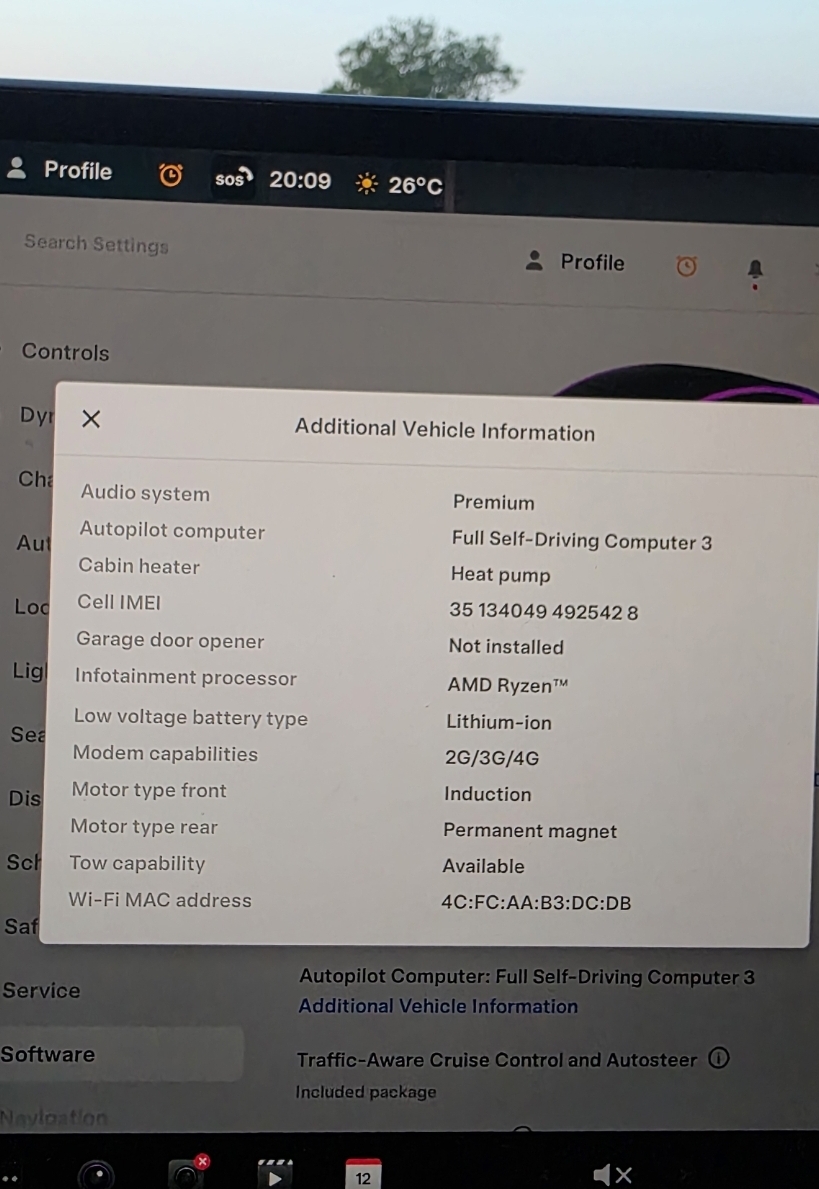
Task: Tap the Induction value
Action: (488, 794)
